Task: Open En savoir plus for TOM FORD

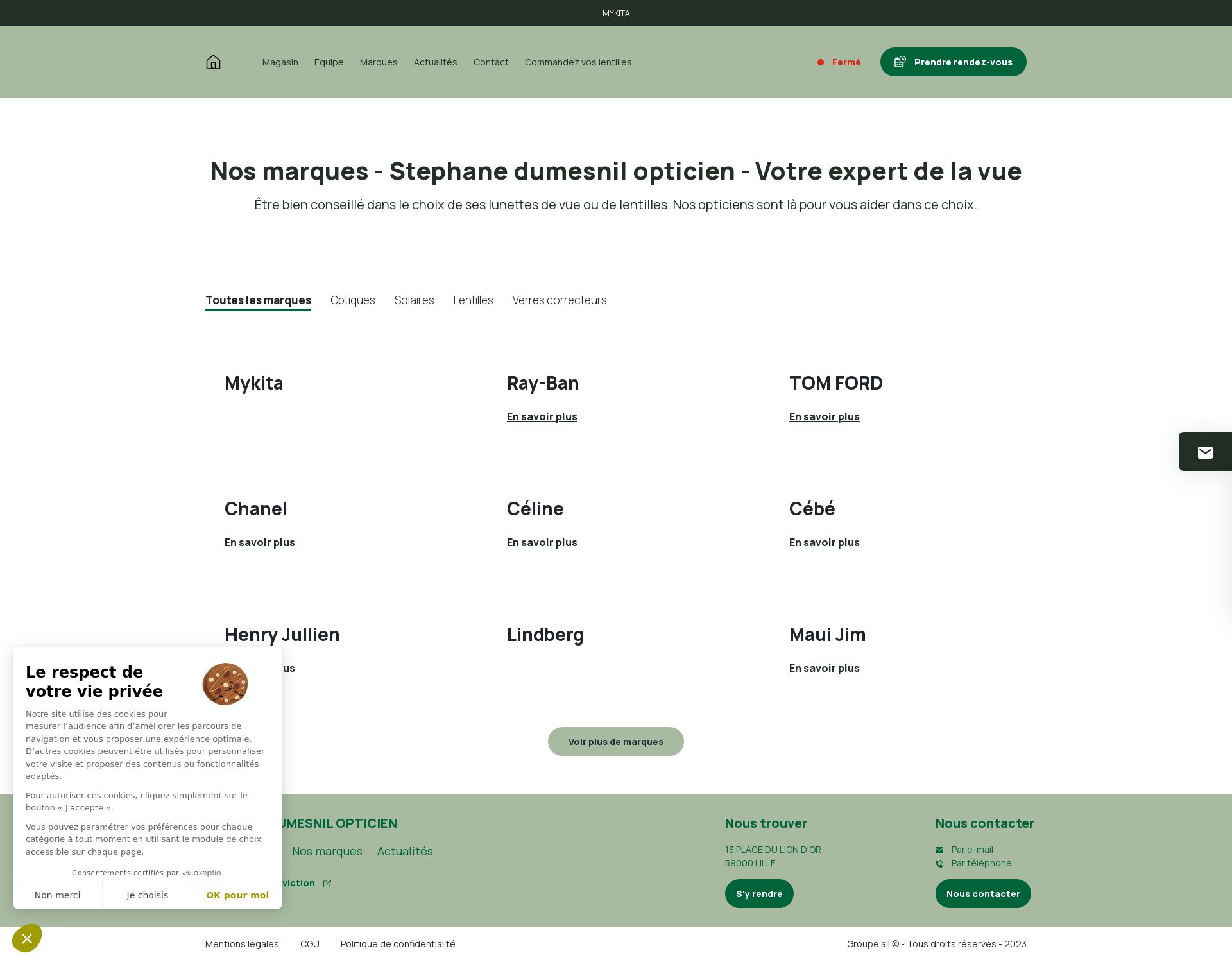Action: pyautogui.click(x=825, y=417)
